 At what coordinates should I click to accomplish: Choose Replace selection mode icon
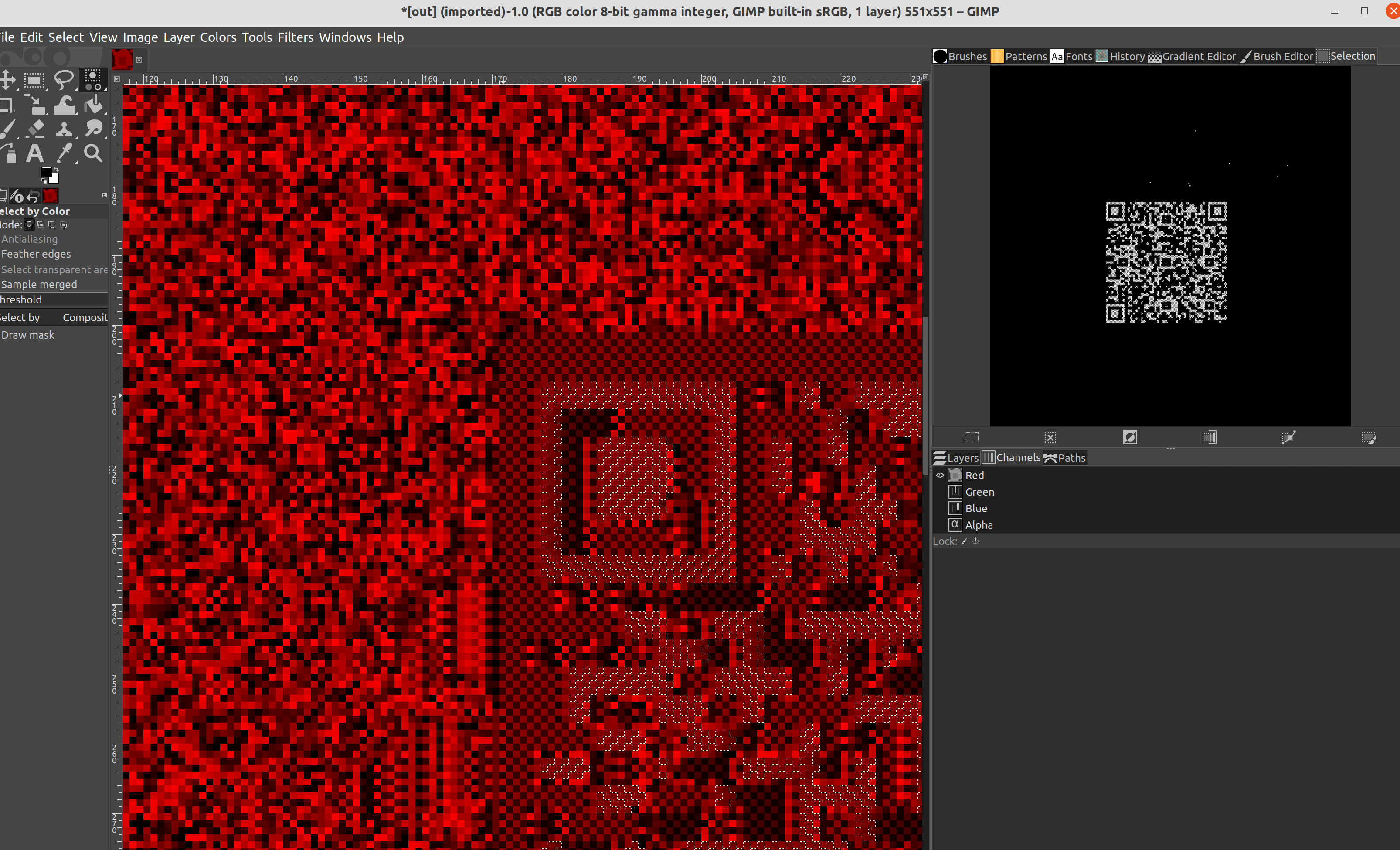click(30, 224)
